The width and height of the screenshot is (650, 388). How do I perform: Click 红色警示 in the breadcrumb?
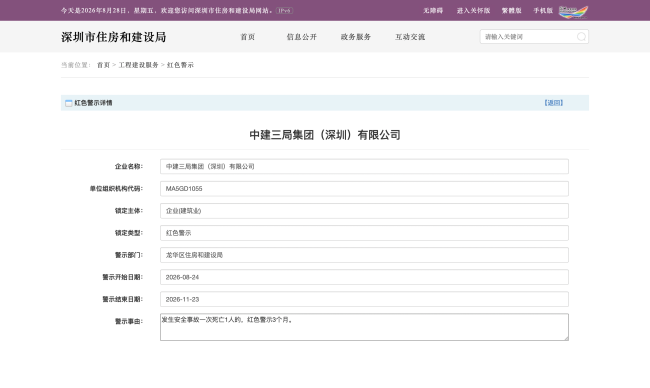pyautogui.click(x=180, y=65)
